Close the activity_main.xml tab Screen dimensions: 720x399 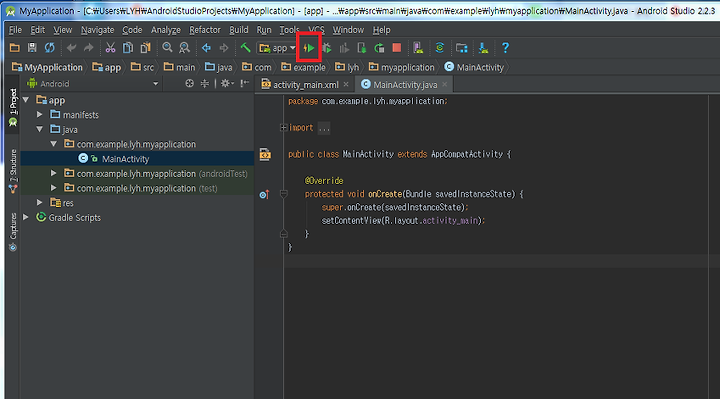tap(346, 84)
